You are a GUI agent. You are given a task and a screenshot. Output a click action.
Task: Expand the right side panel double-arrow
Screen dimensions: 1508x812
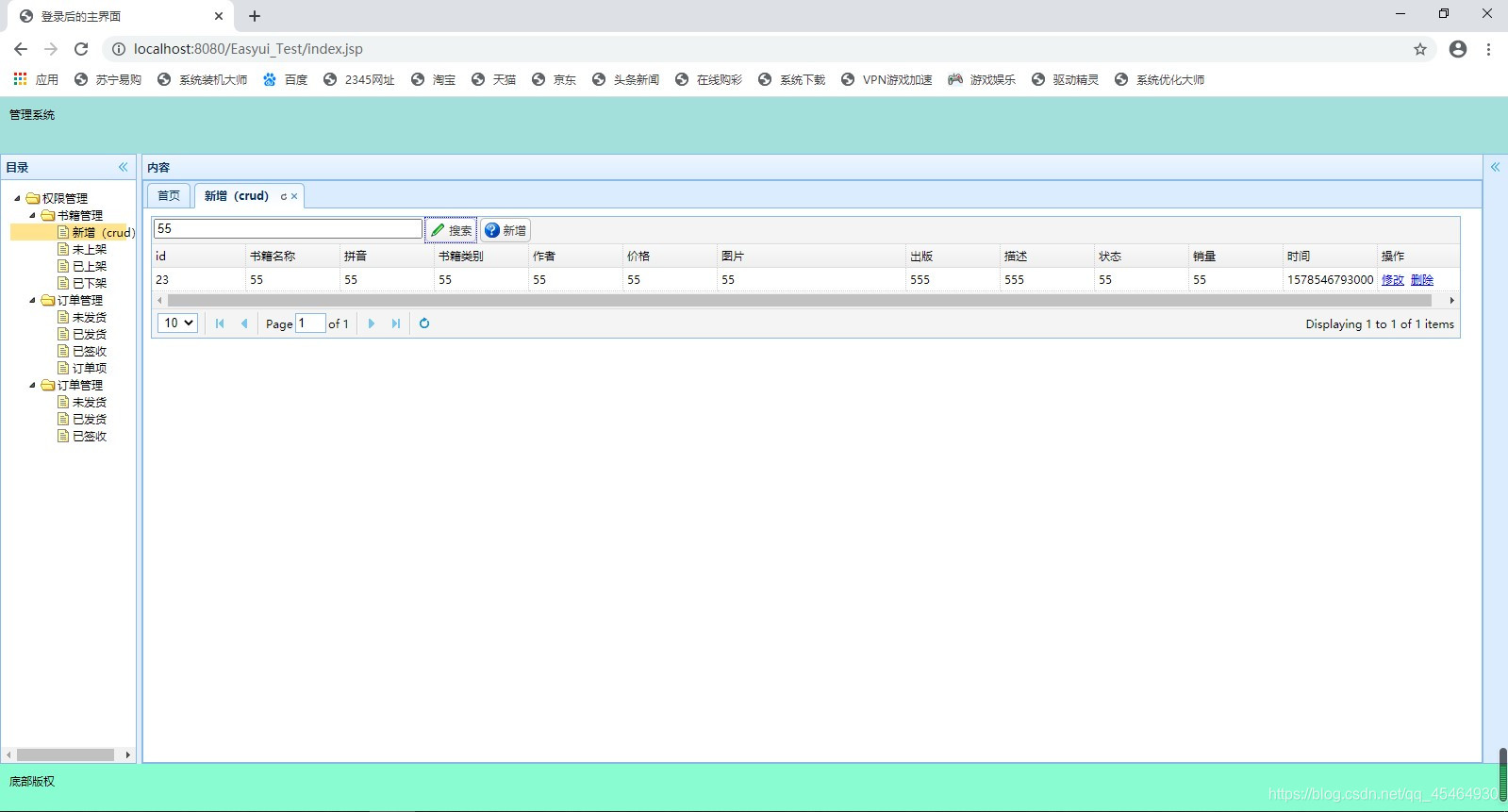click(x=1495, y=167)
